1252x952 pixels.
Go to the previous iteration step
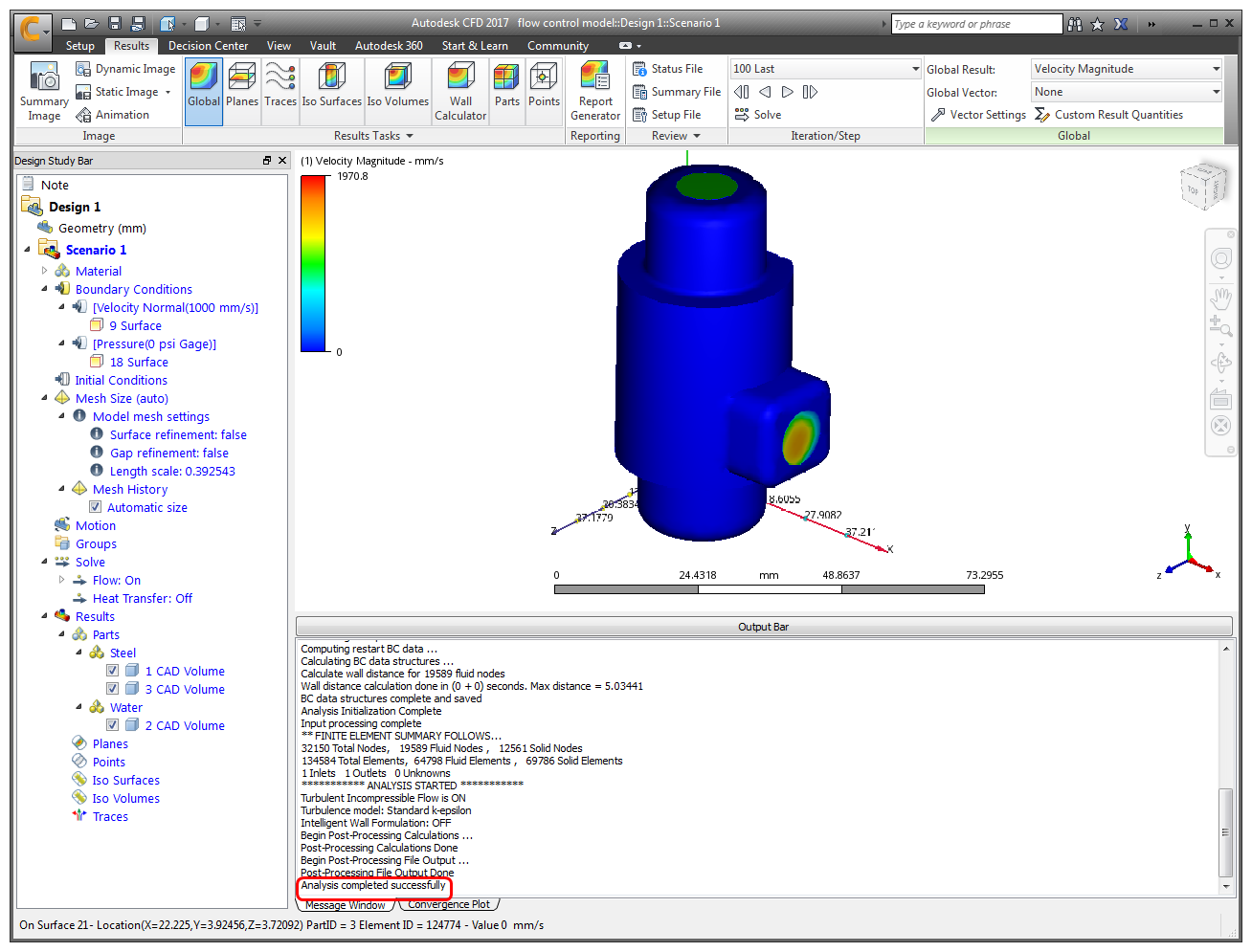click(x=765, y=92)
